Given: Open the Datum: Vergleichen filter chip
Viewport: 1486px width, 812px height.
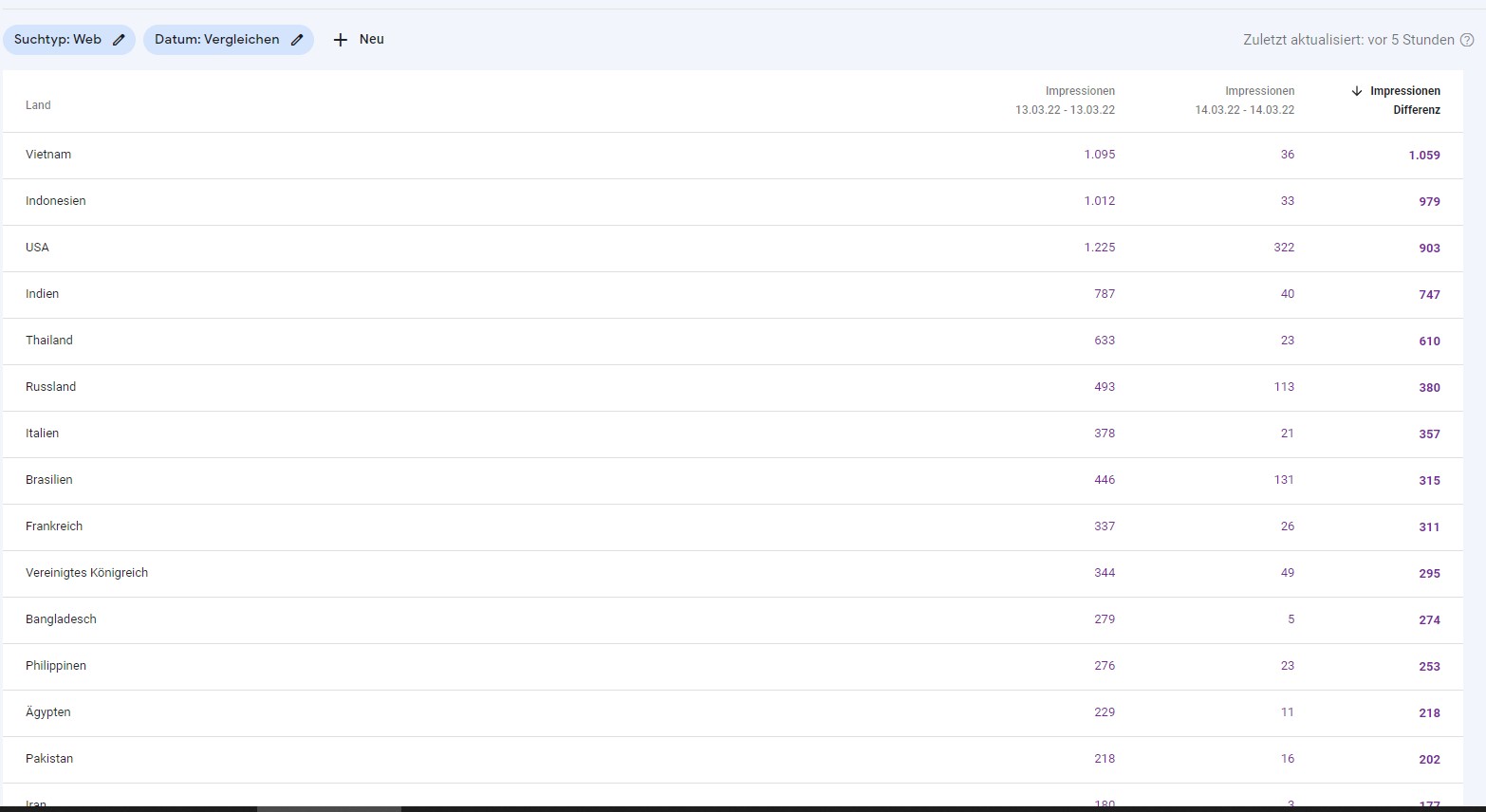Looking at the screenshot, I should click(217, 40).
